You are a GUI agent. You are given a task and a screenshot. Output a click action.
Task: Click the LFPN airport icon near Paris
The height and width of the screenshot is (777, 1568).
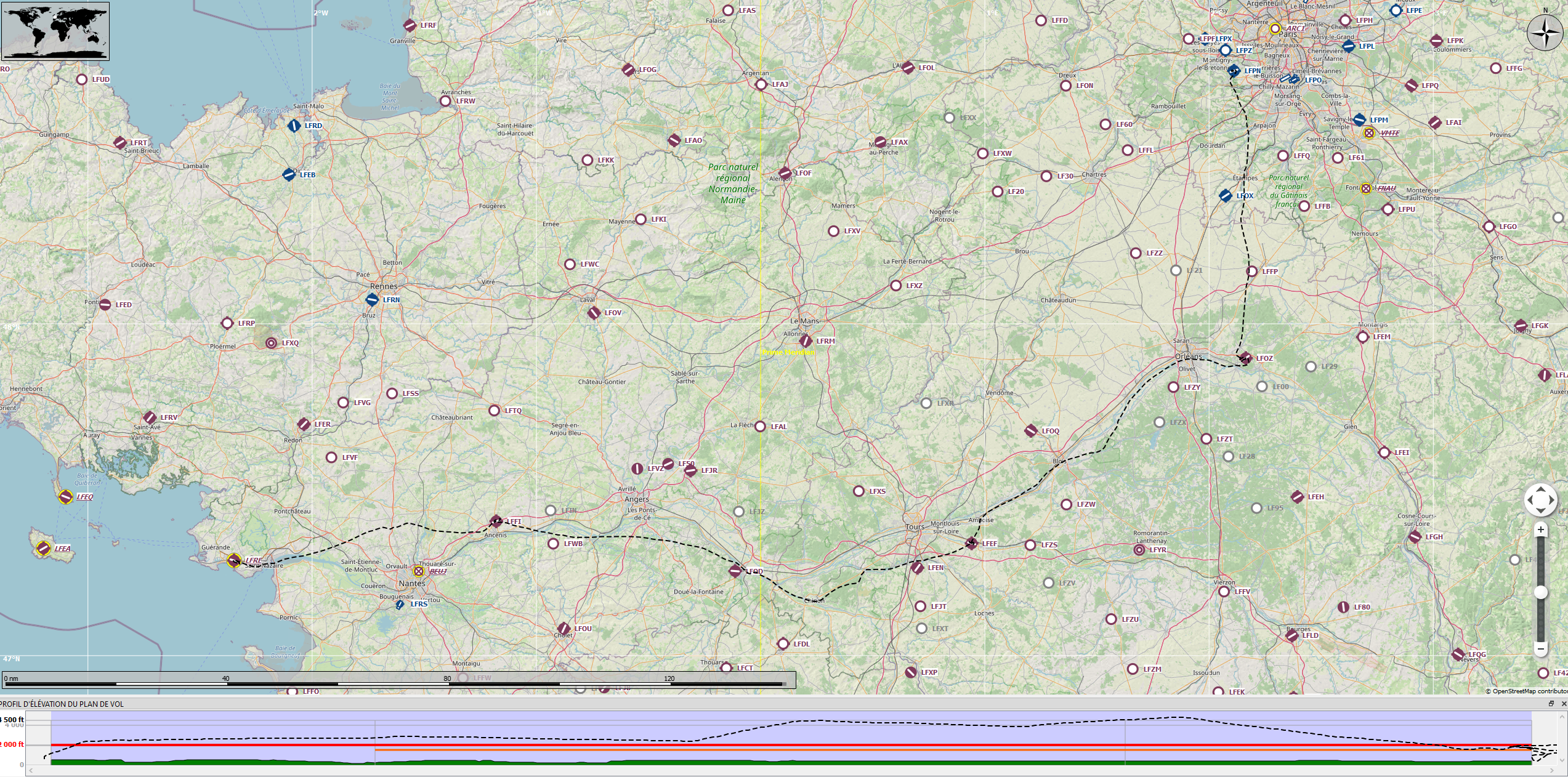pos(1234,71)
